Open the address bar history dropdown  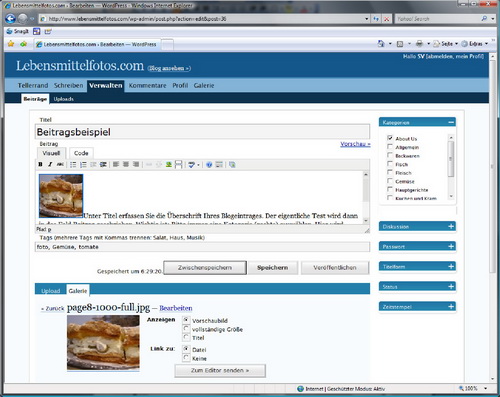[367, 19]
